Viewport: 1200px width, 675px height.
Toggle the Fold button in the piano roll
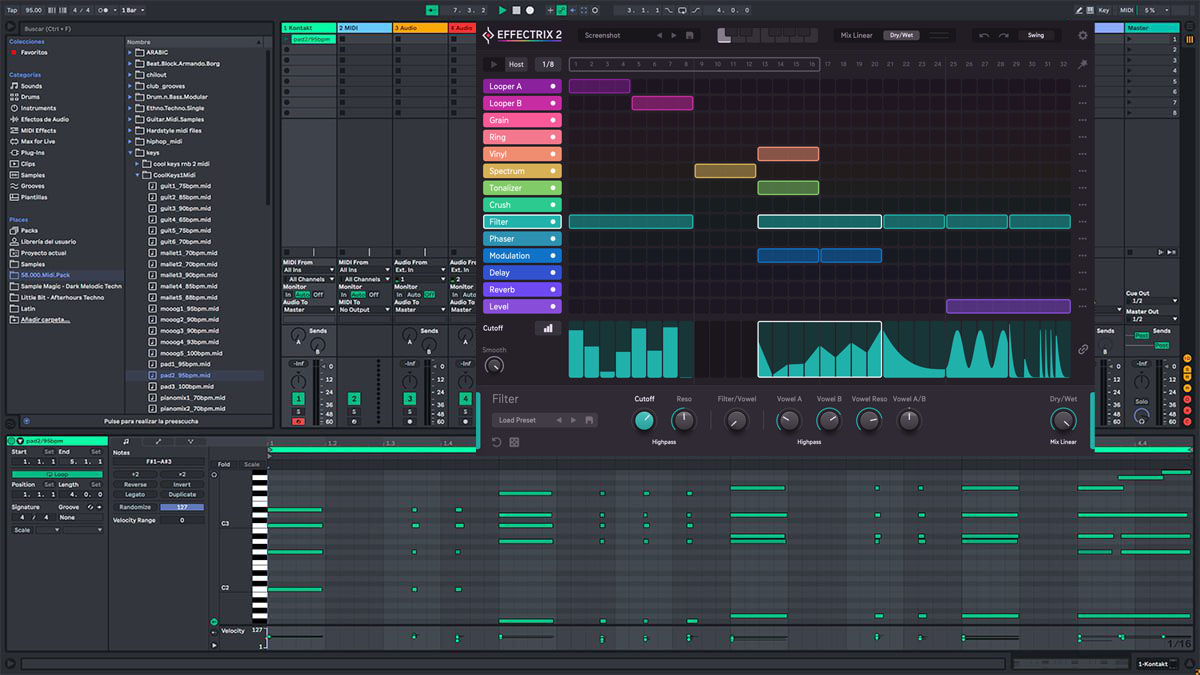point(223,464)
